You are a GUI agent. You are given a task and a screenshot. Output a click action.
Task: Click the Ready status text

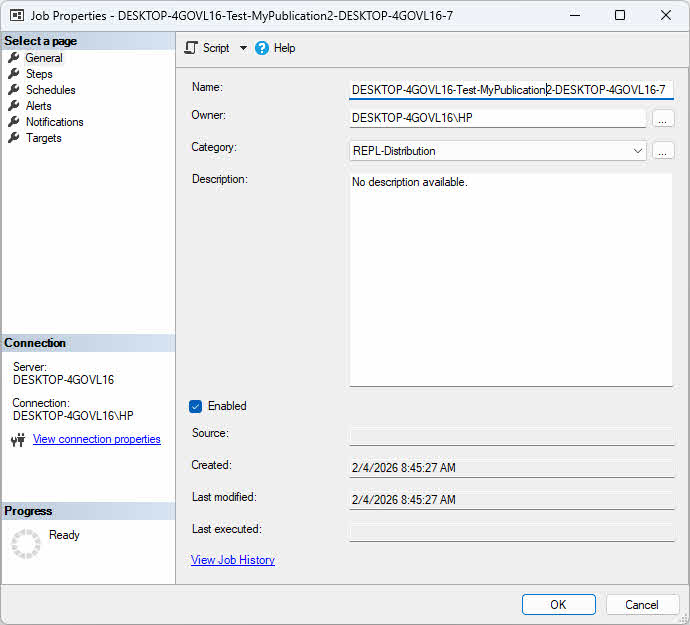(64, 535)
